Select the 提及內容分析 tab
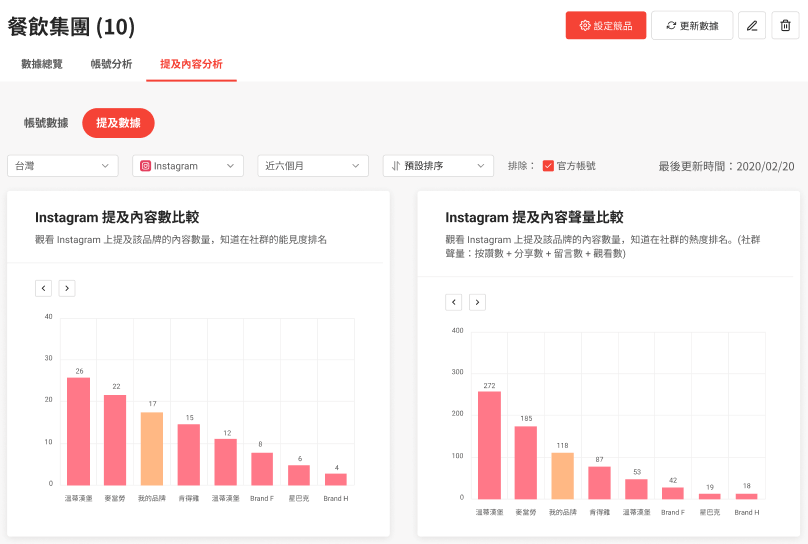The image size is (808, 544). coord(191,64)
